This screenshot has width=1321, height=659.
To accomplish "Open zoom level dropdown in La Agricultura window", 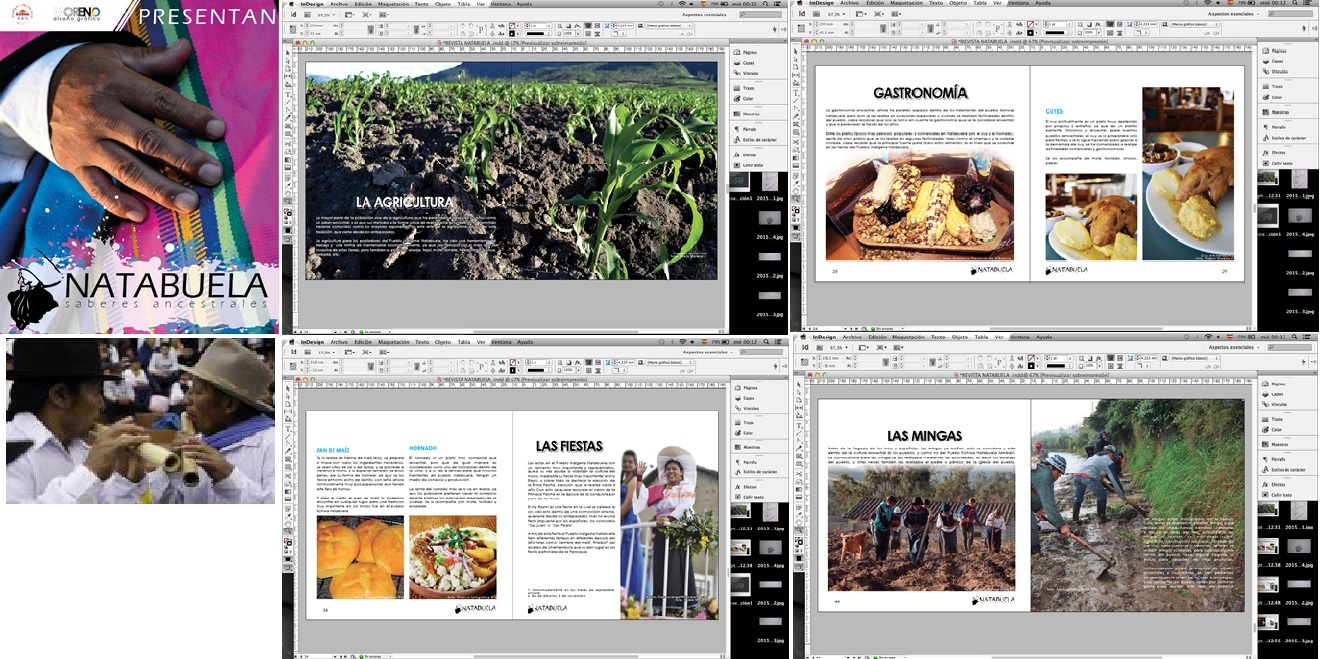I will (326, 14).
